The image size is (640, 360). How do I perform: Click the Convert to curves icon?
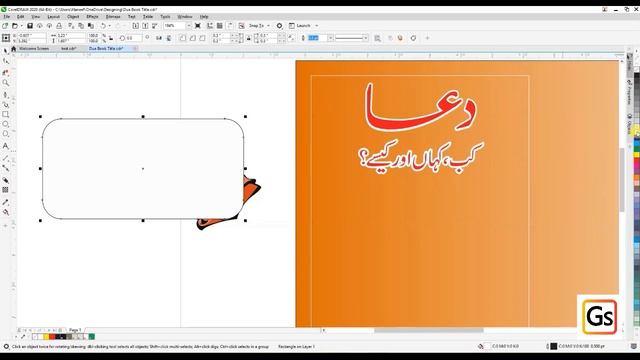[413, 38]
